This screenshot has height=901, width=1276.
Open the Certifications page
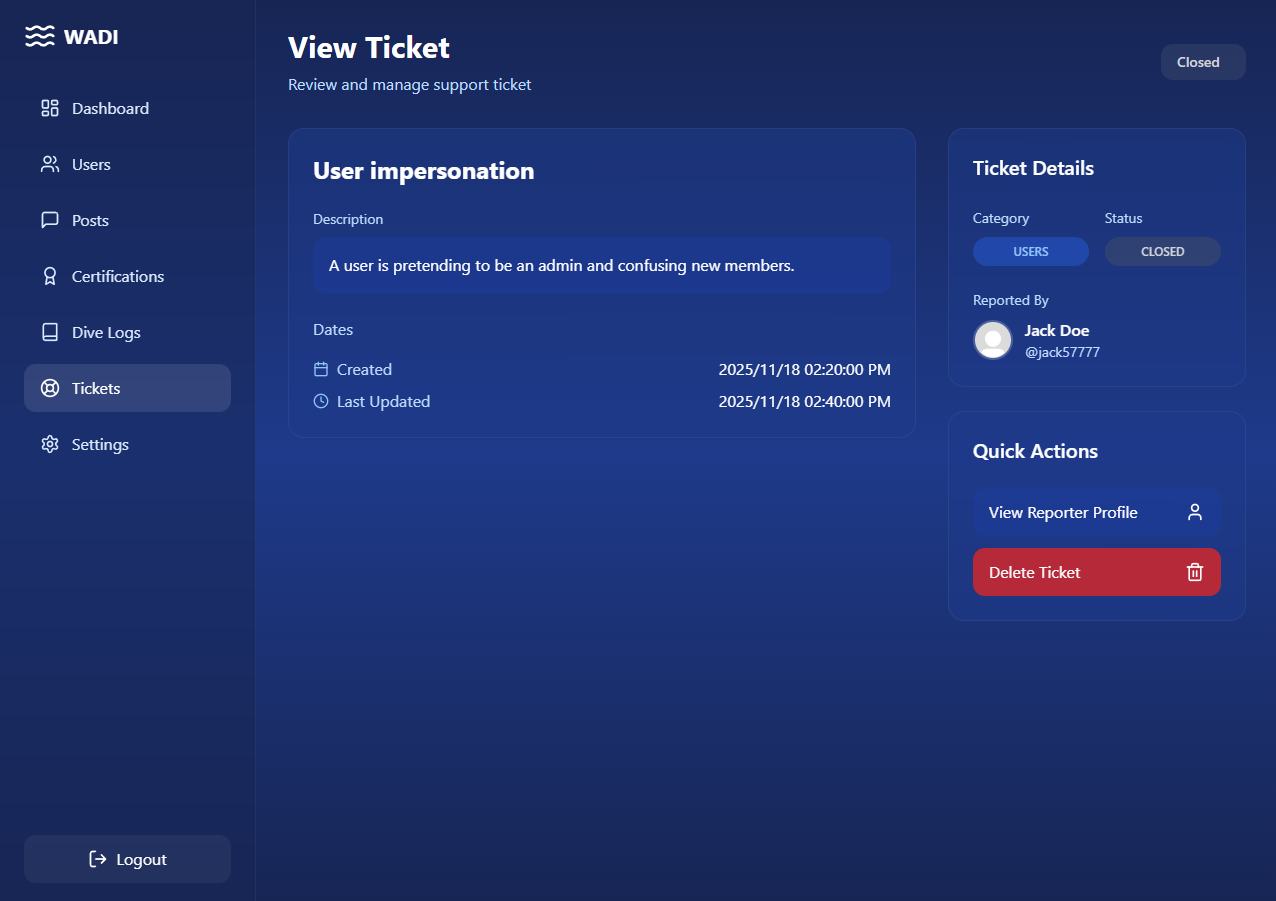click(x=118, y=276)
